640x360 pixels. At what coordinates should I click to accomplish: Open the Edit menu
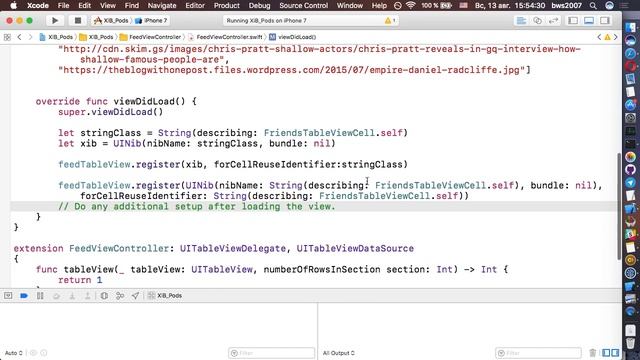pos(84,6)
